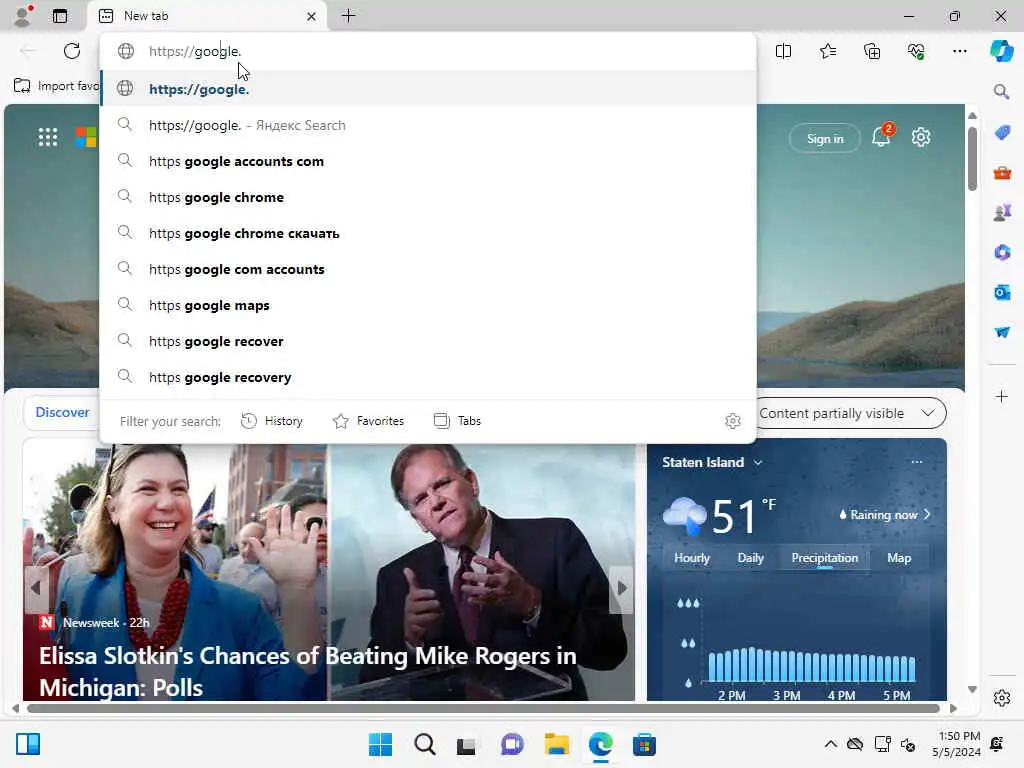Open the sidebar Drop paper plane icon
The height and width of the screenshot is (768, 1024).
click(x=1002, y=332)
